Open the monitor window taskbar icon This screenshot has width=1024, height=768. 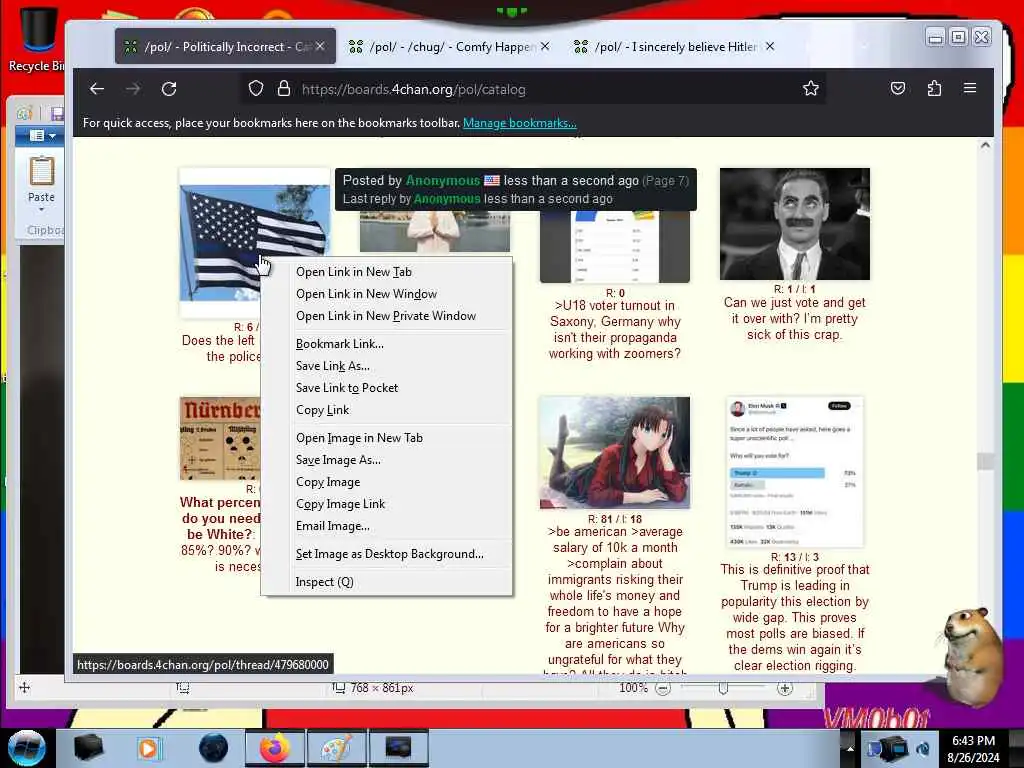(398, 748)
